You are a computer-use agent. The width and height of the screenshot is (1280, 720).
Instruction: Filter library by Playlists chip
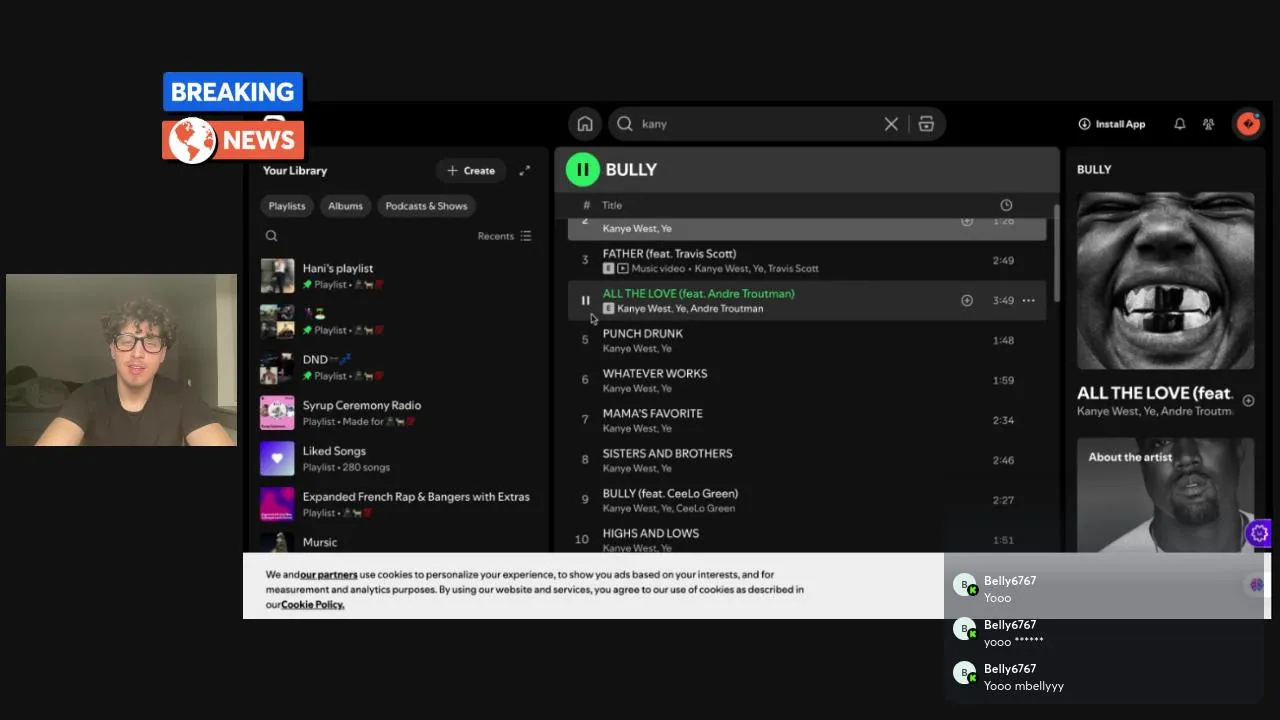click(x=287, y=206)
